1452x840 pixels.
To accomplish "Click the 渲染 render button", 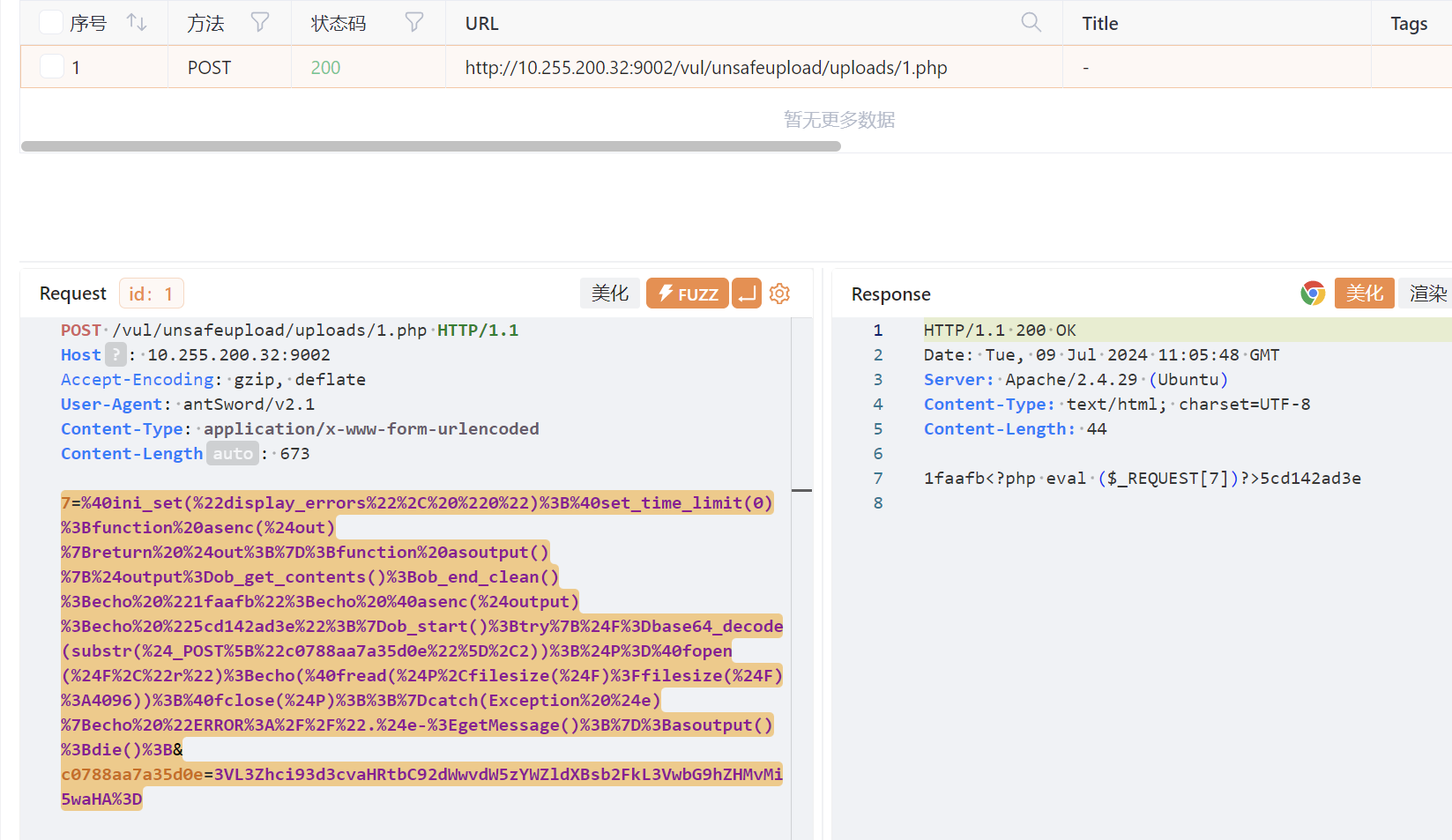I will [1426, 294].
